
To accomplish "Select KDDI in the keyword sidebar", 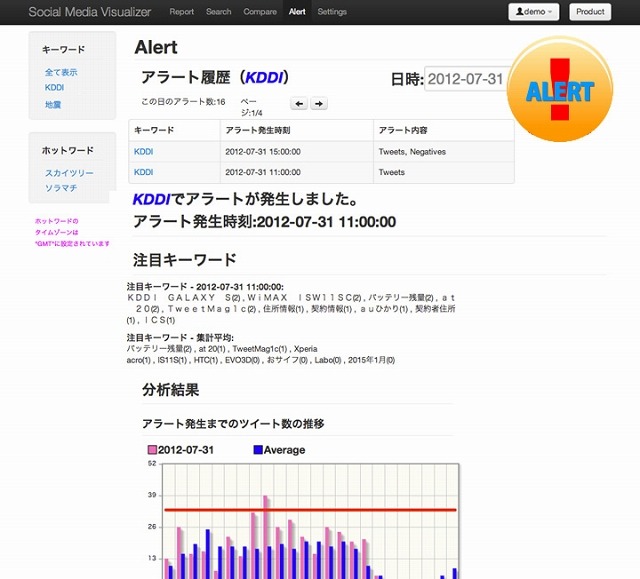I will click(54, 88).
